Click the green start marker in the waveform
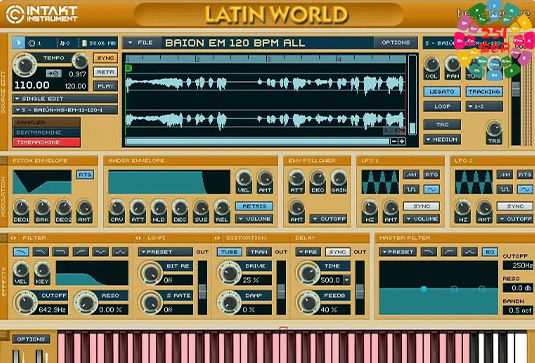This screenshot has width=535, height=363. (129, 69)
